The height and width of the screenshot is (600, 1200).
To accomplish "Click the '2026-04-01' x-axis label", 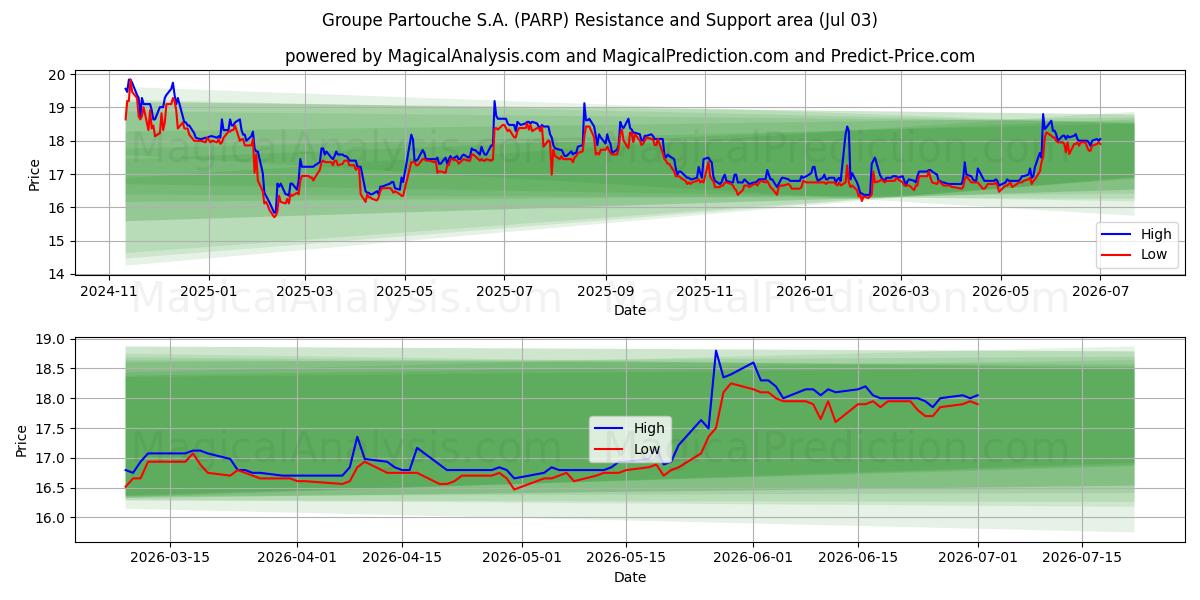I will [x=297, y=558].
